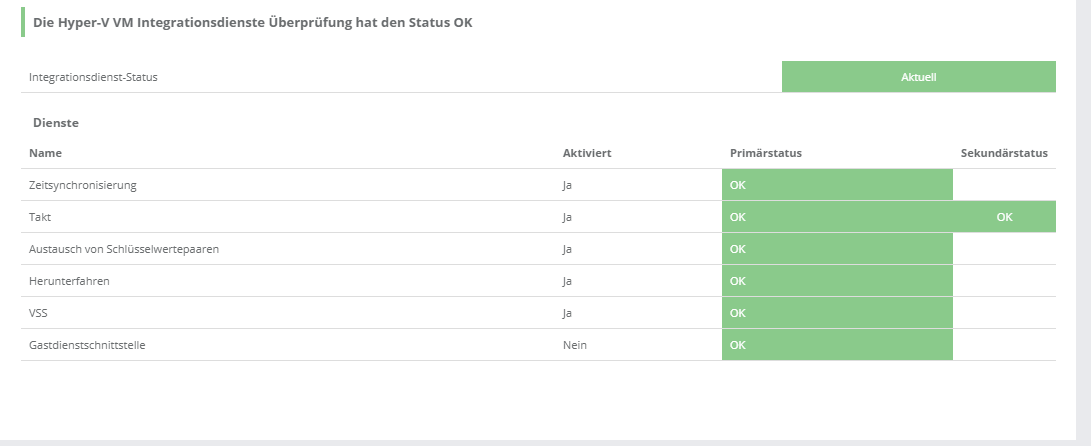Select the 'Zeitsynchronisierung' service row name
Screen dimensions: 1091x446
tap(83, 185)
